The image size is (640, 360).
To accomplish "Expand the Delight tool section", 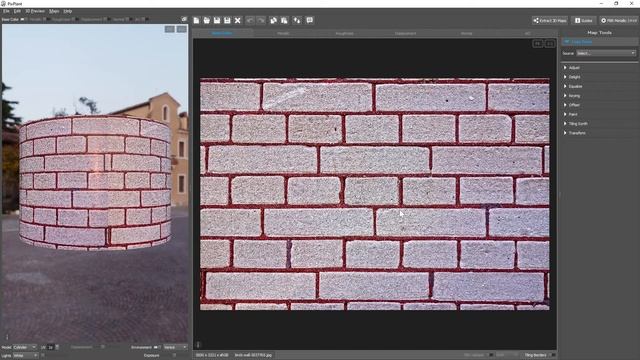I will coord(599,77).
